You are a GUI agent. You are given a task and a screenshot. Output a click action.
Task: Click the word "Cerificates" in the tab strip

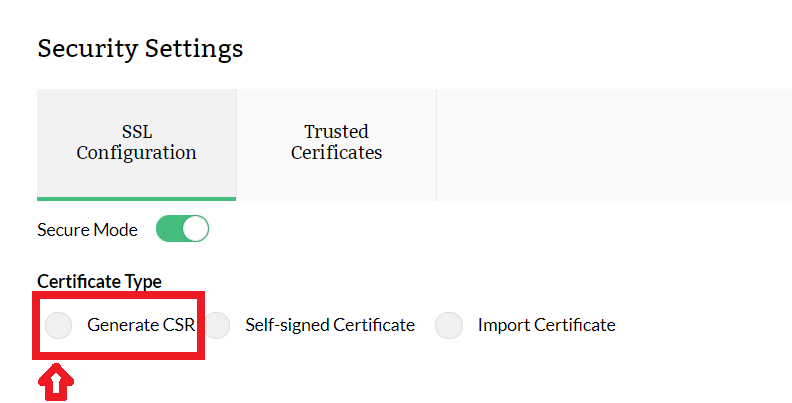coord(336,154)
